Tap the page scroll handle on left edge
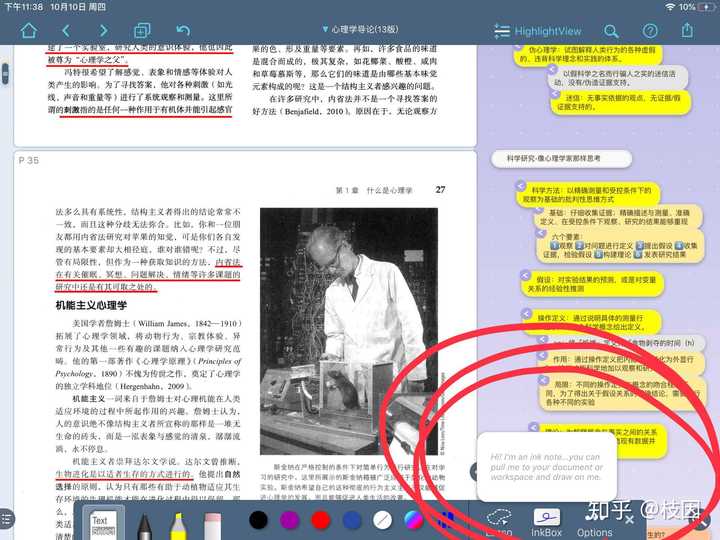Viewport: 720px width, 540px height. pyautogui.click(x=5, y=73)
